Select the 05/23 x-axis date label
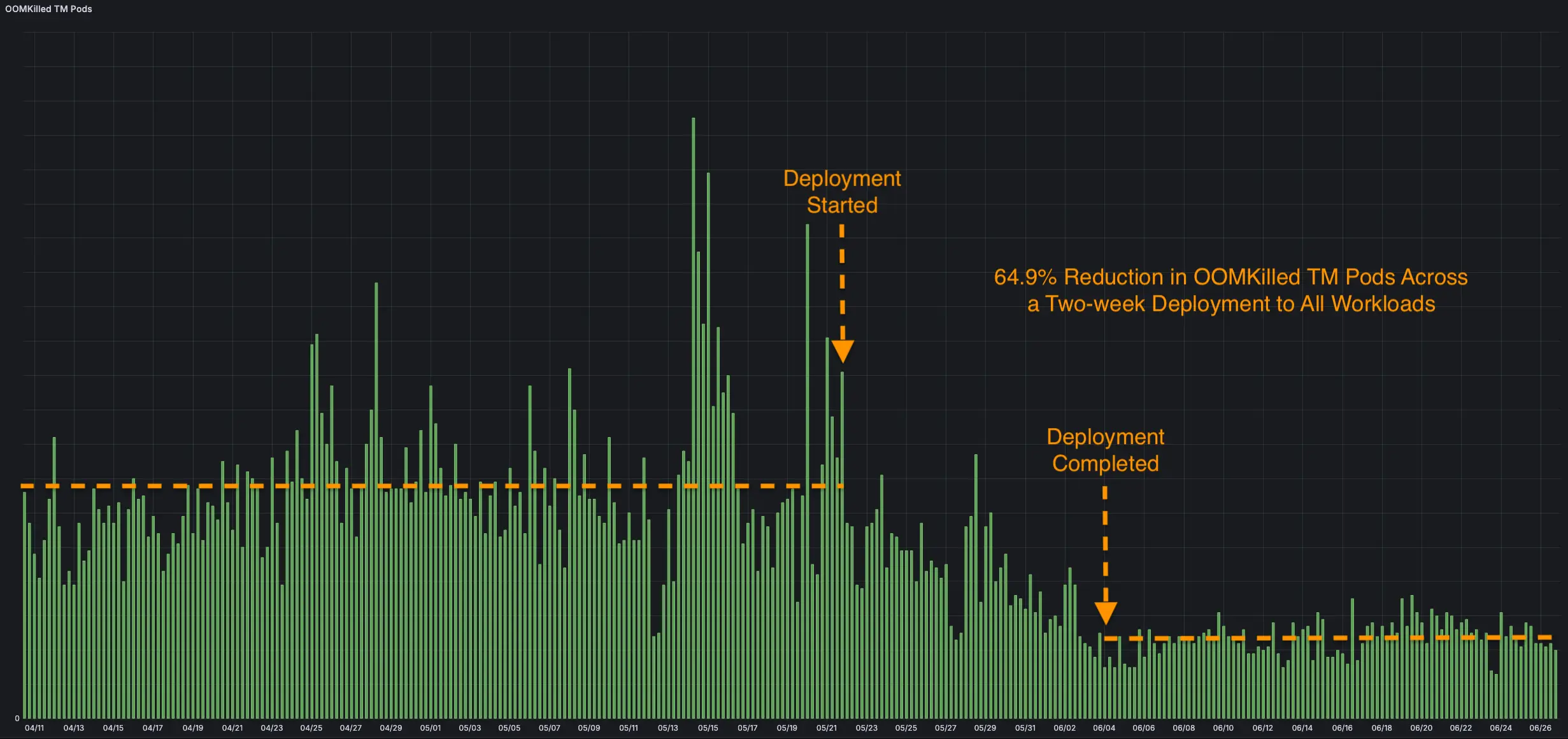The width and height of the screenshot is (1568, 739). pyautogui.click(x=867, y=728)
